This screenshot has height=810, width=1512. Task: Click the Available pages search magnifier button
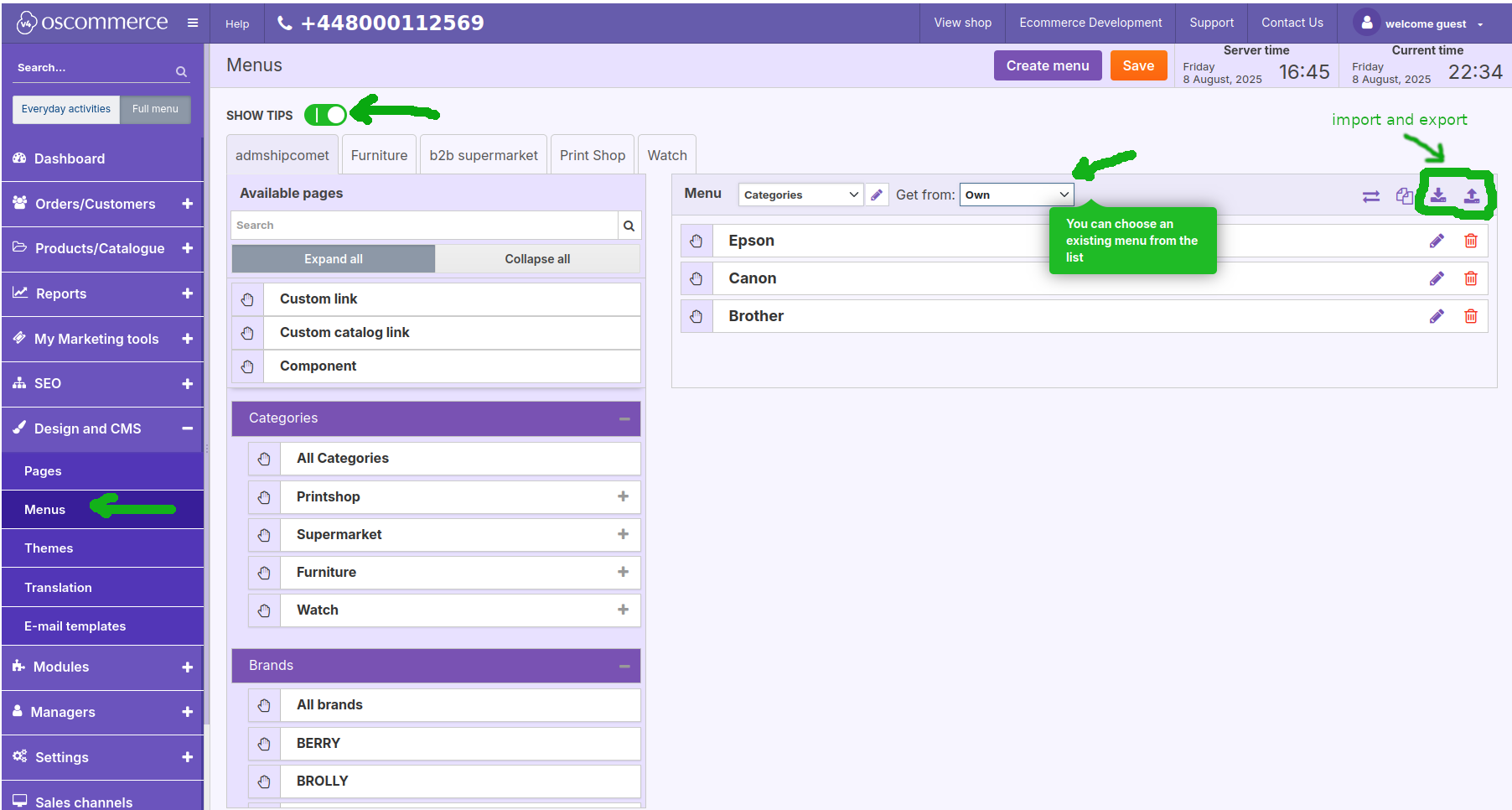coord(629,226)
